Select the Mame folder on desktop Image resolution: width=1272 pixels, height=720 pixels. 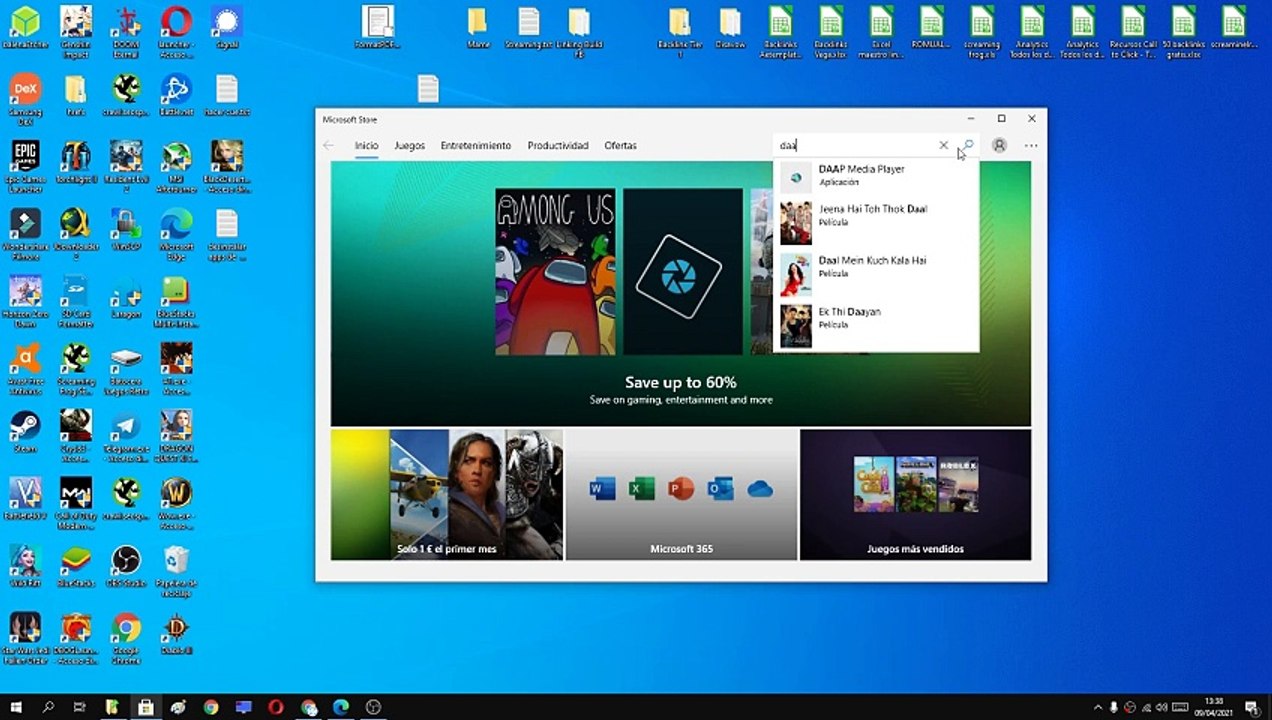click(478, 27)
